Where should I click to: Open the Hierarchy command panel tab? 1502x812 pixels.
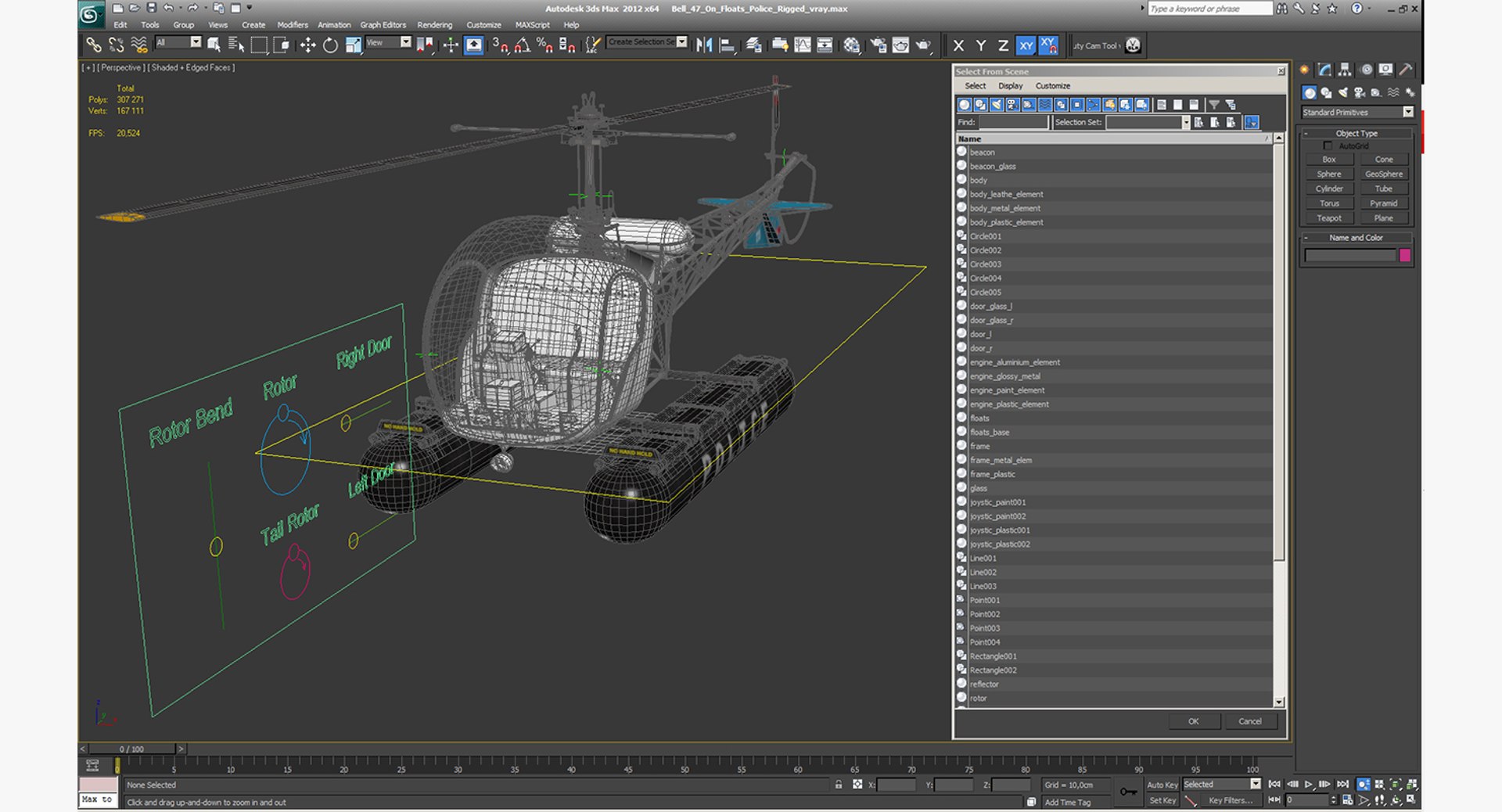(1345, 70)
